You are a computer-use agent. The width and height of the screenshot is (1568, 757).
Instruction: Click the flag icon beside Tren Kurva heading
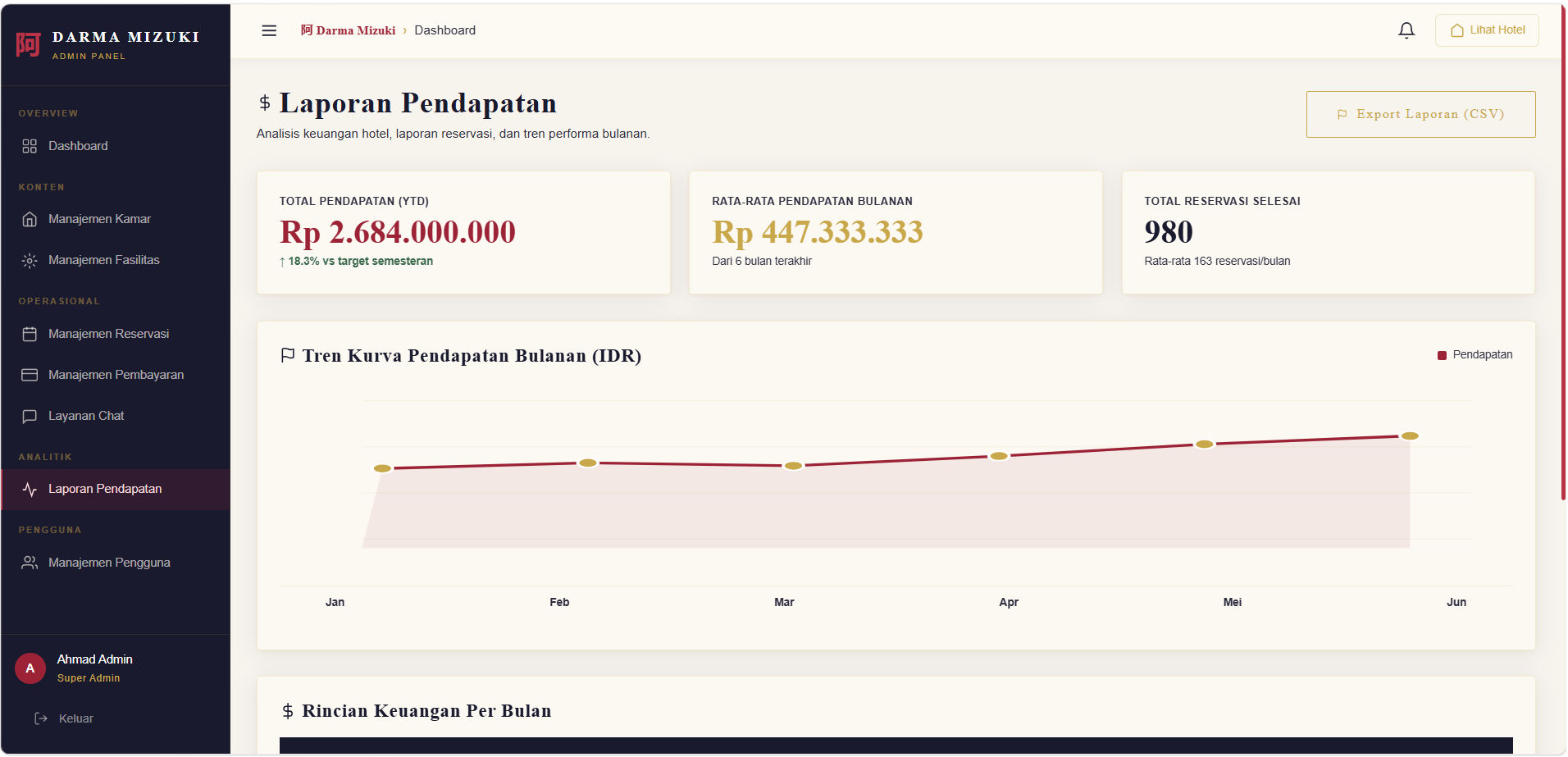288,355
